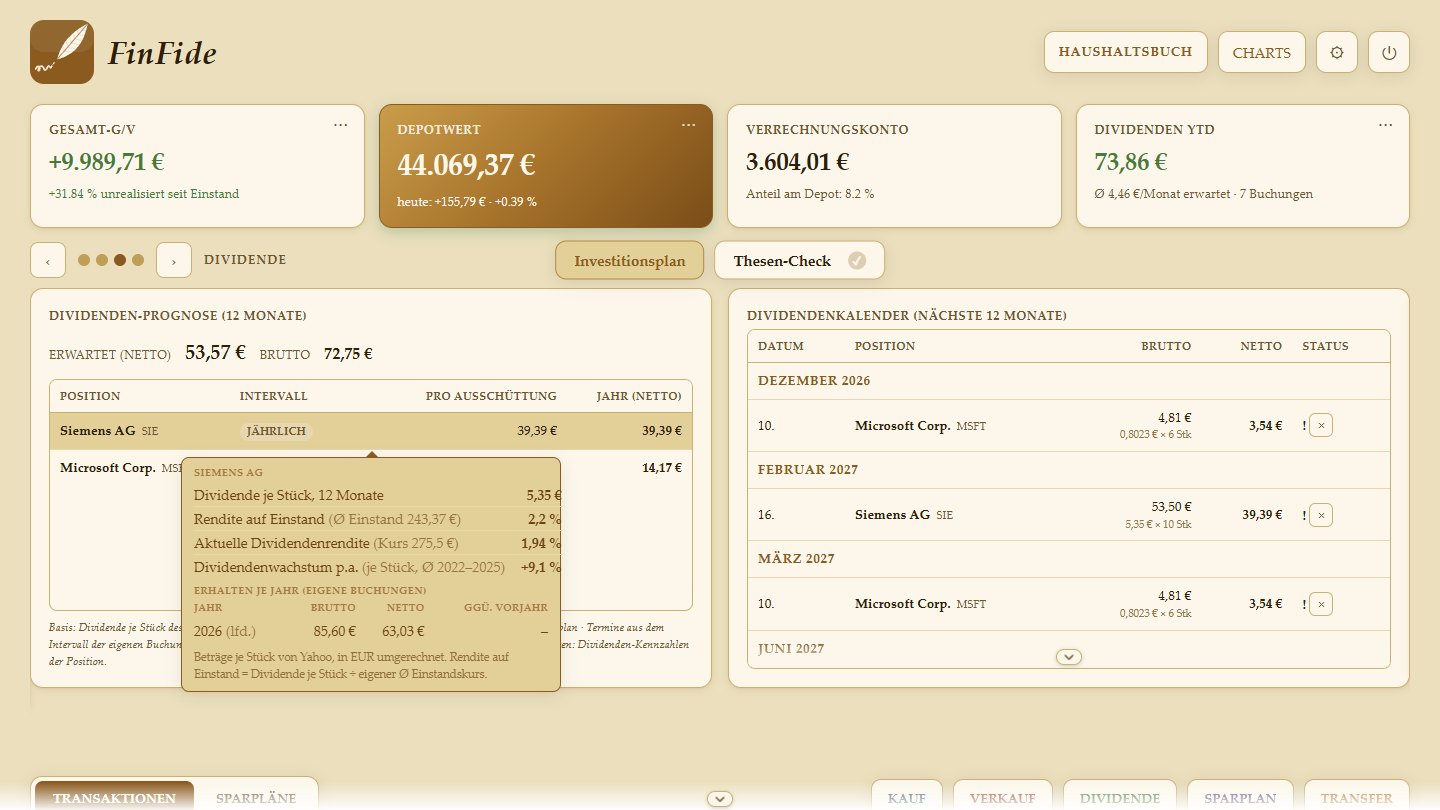Image resolution: width=1440 pixels, height=810 pixels.
Task: Click the Sparplan button
Action: click(x=1240, y=797)
